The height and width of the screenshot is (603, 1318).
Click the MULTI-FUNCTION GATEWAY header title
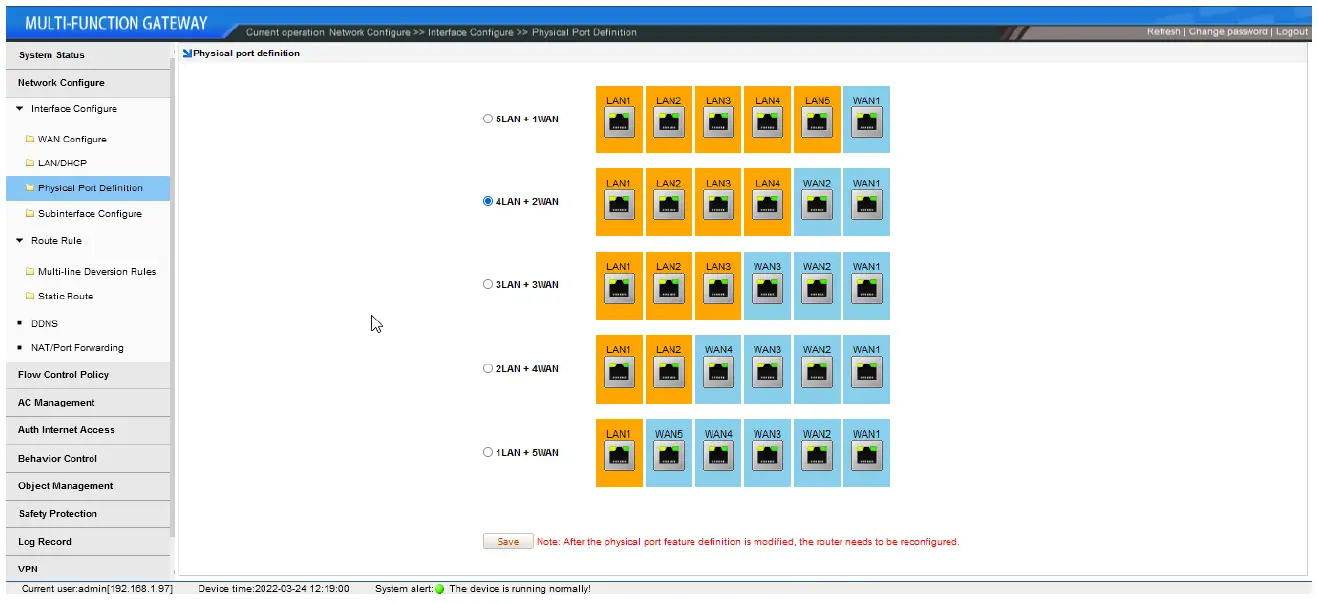[x=116, y=23]
